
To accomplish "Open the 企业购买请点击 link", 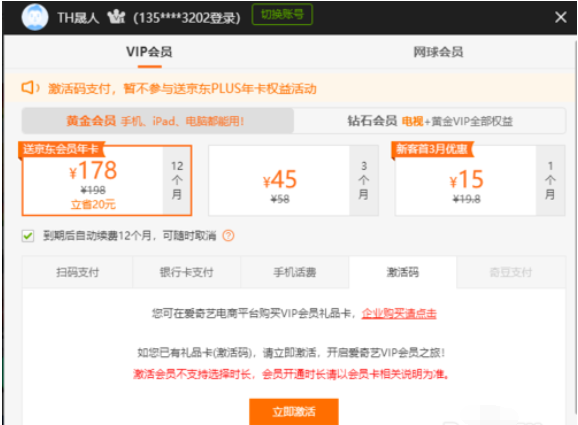I will [x=399, y=313].
